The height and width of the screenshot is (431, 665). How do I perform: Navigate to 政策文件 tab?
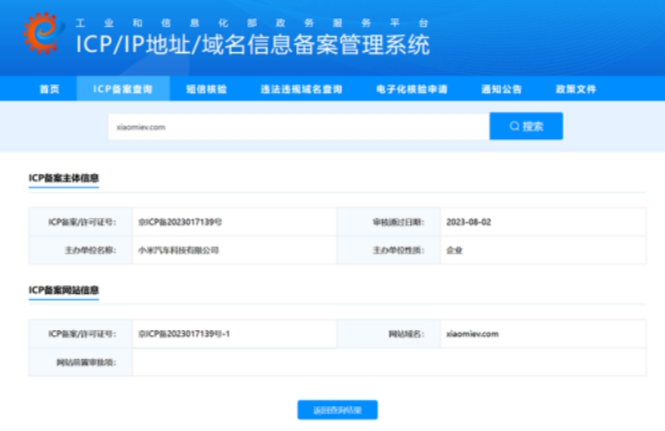click(576, 89)
